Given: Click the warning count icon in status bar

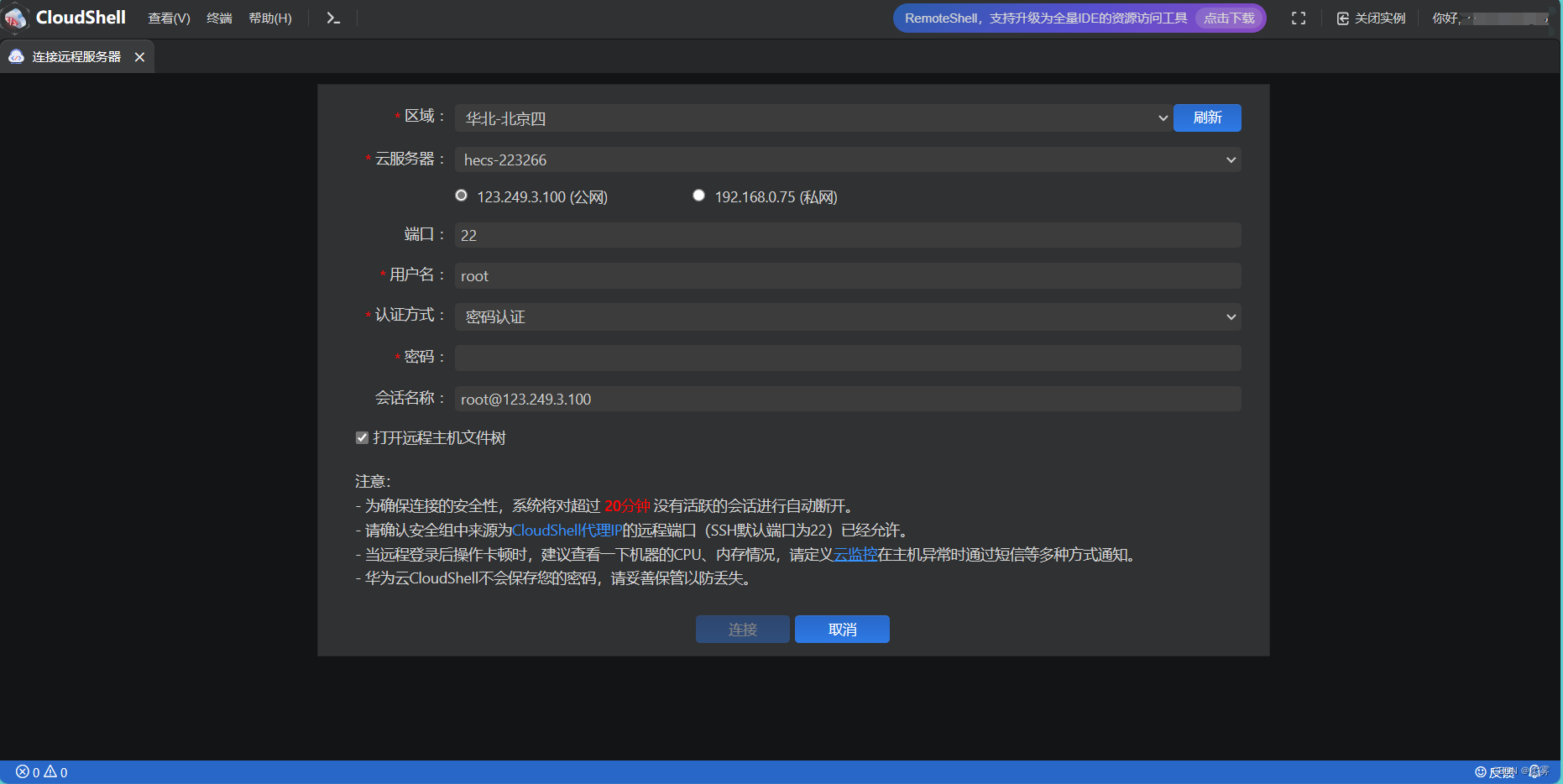Looking at the screenshot, I should [x=50, y=771].
